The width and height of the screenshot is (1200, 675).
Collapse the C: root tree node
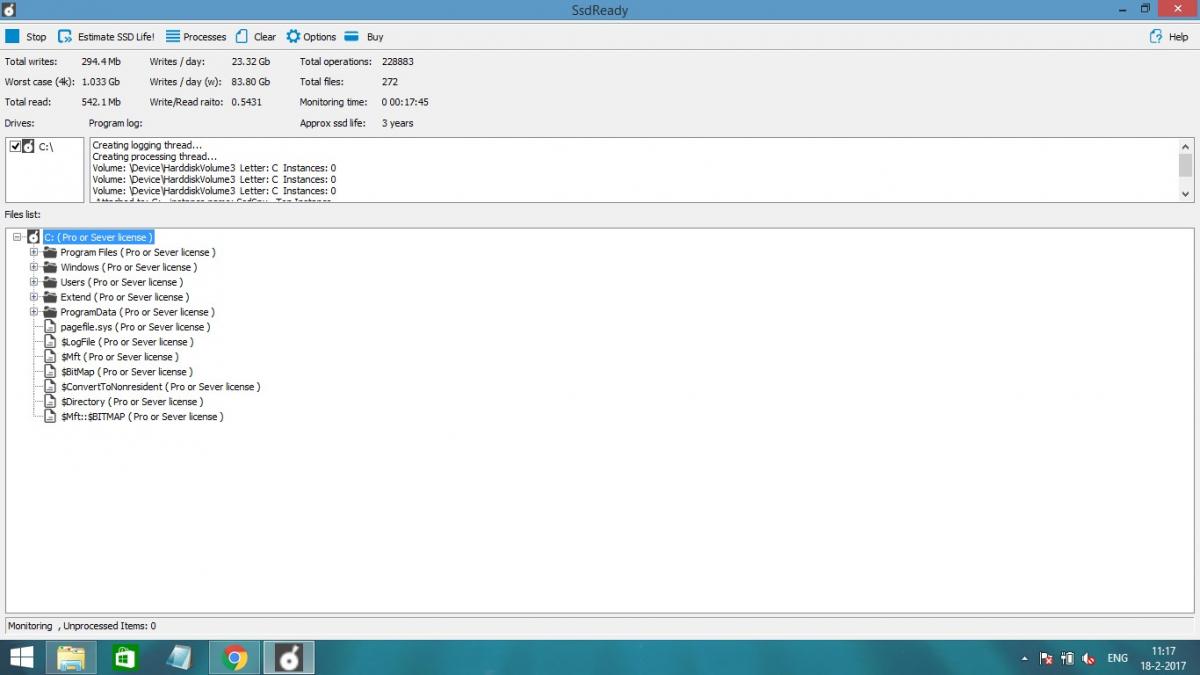click(17, 237)
